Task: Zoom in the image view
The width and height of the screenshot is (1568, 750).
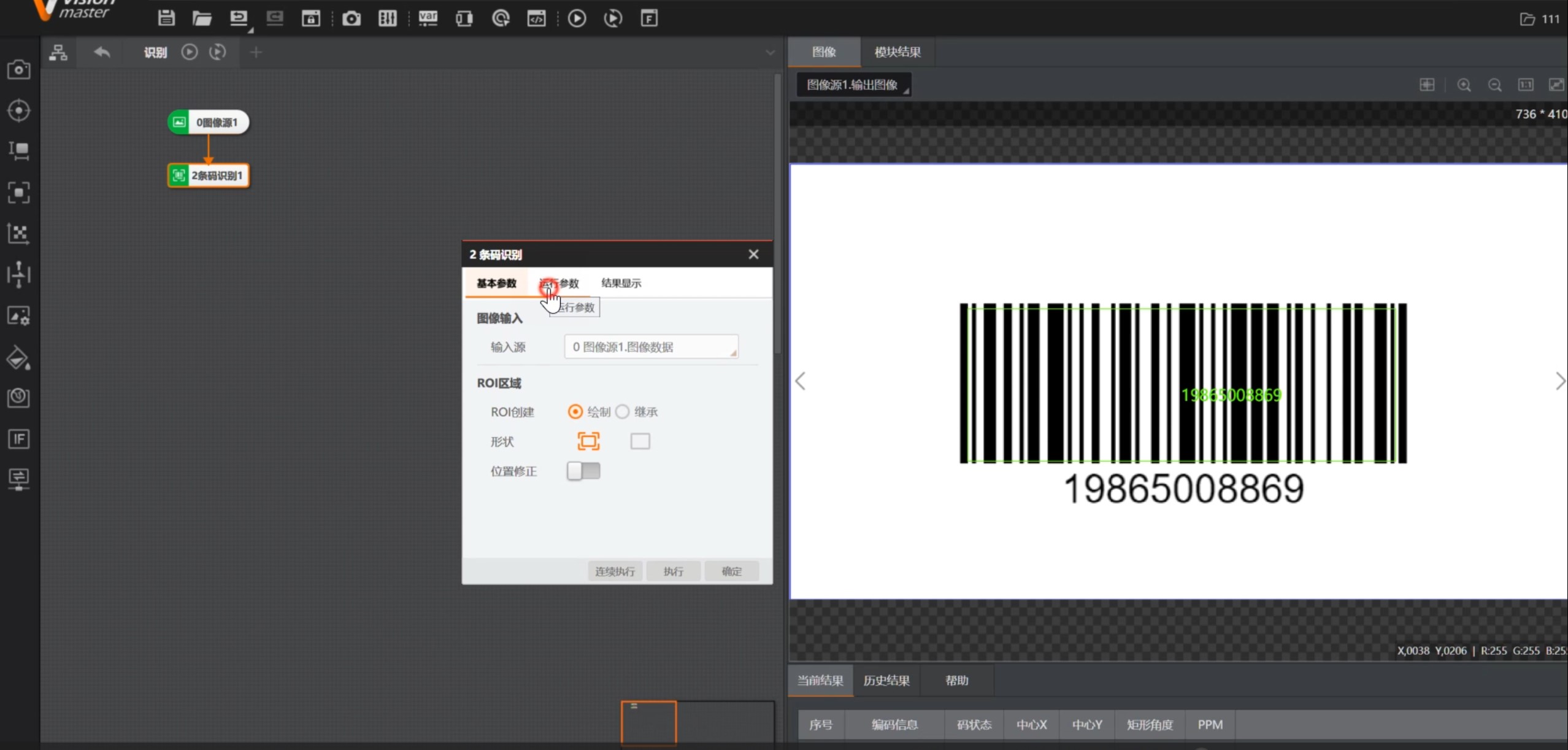Action: 1464,85
